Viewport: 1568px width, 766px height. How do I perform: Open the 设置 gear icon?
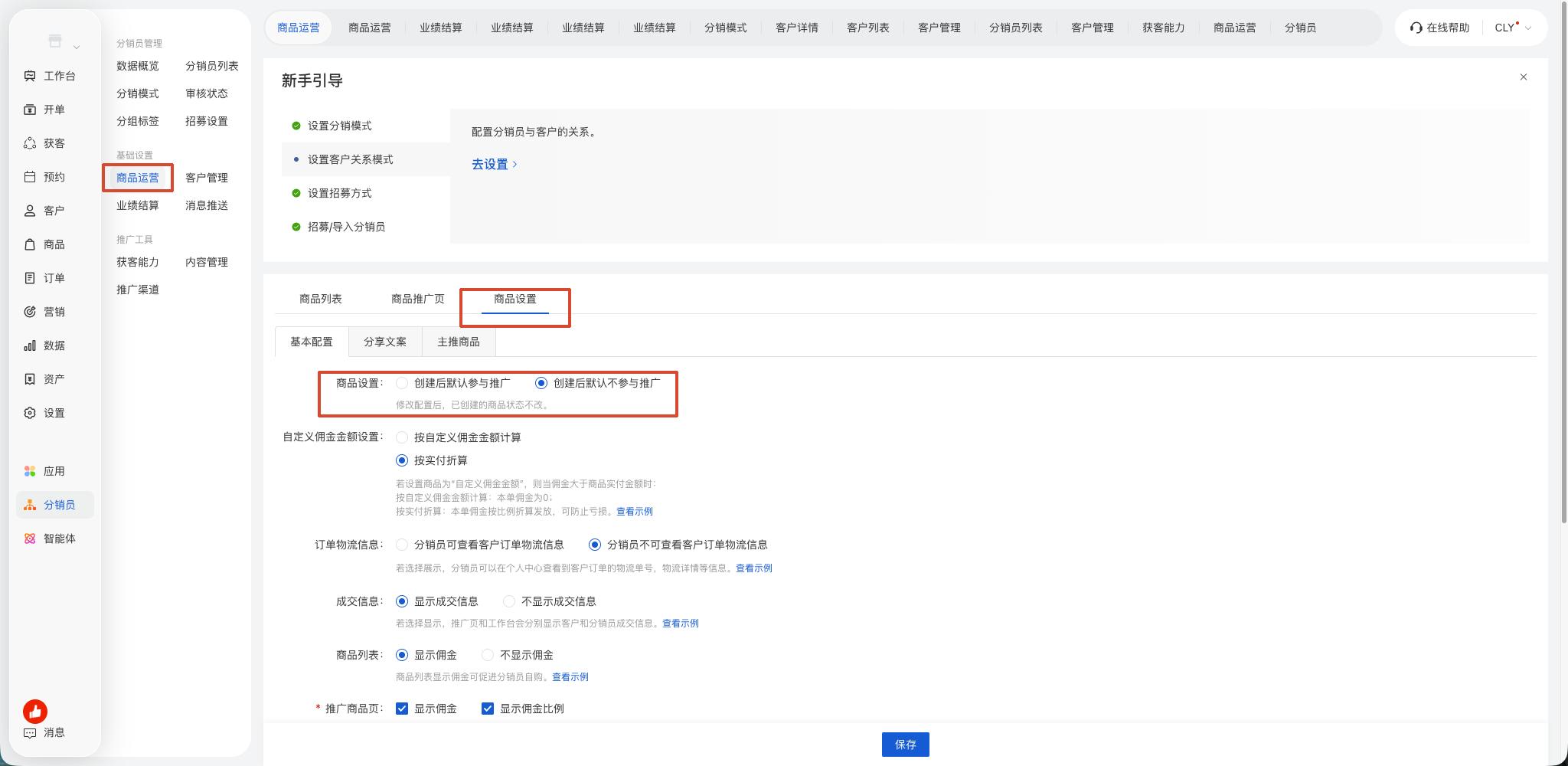coord(30,413)
